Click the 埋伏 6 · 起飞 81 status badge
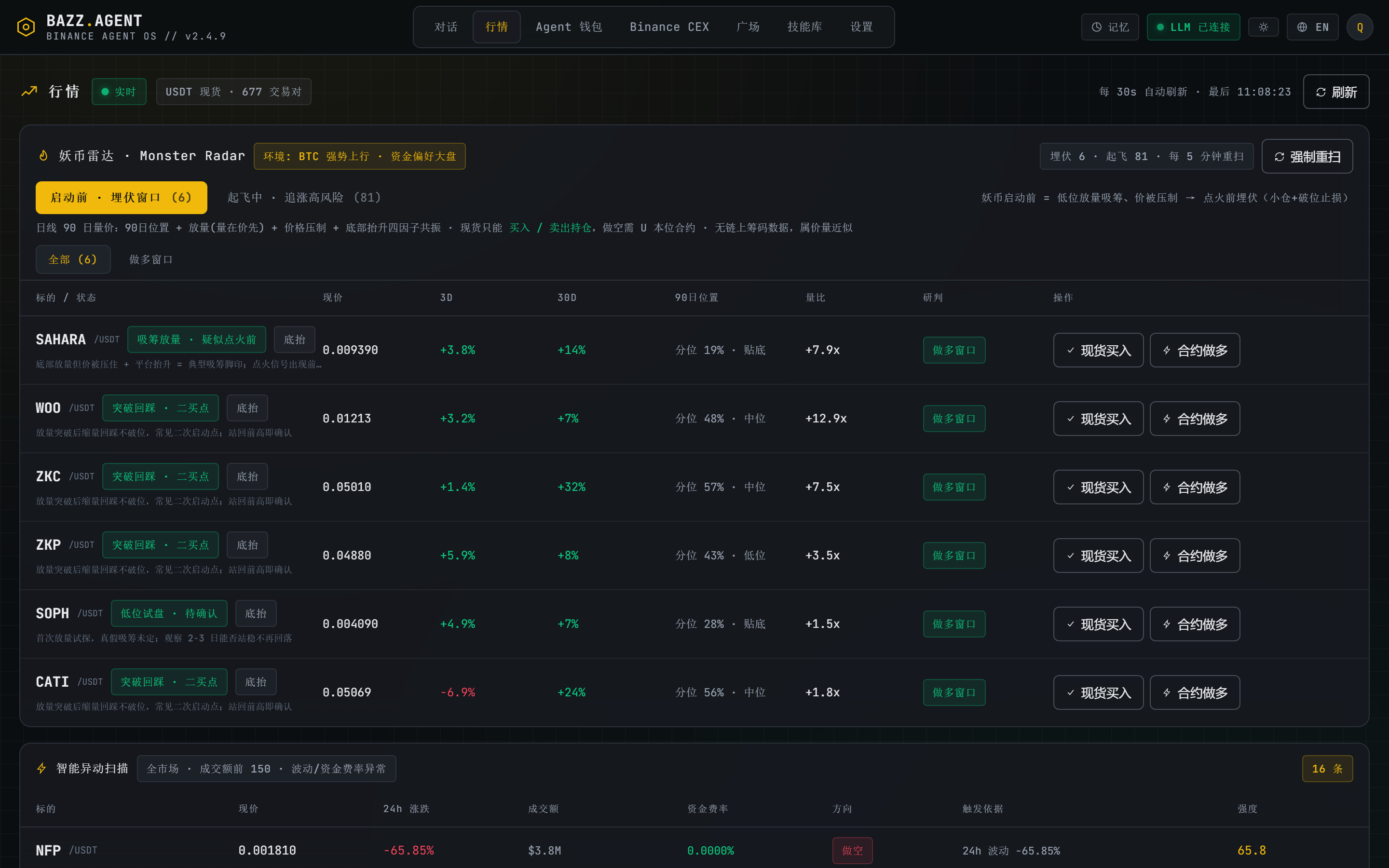Viewport: 1389px width, 868px height. pyautogui.click(x=1146, y=156)
